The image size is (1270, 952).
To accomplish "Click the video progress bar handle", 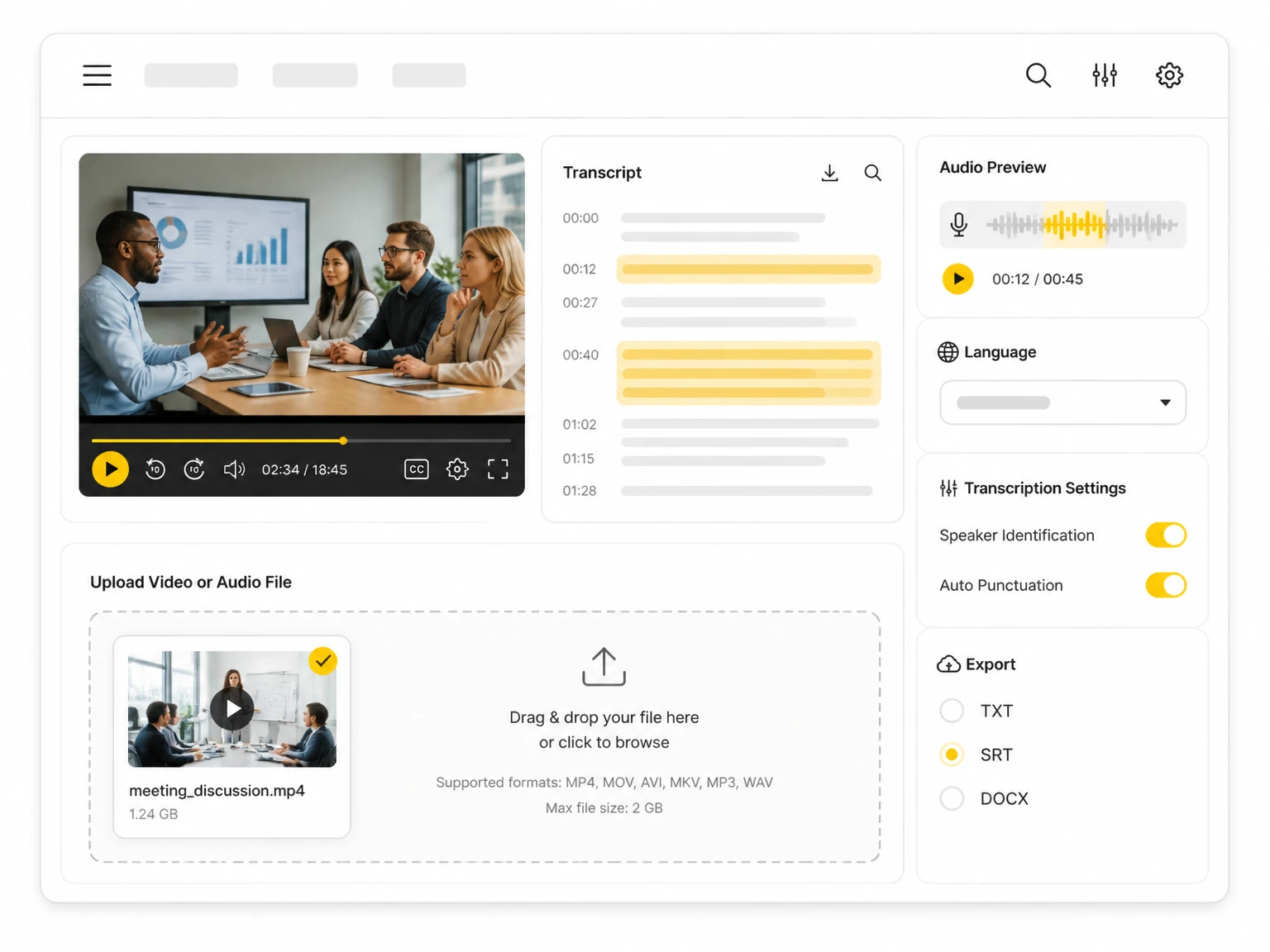I will [343, 440].
